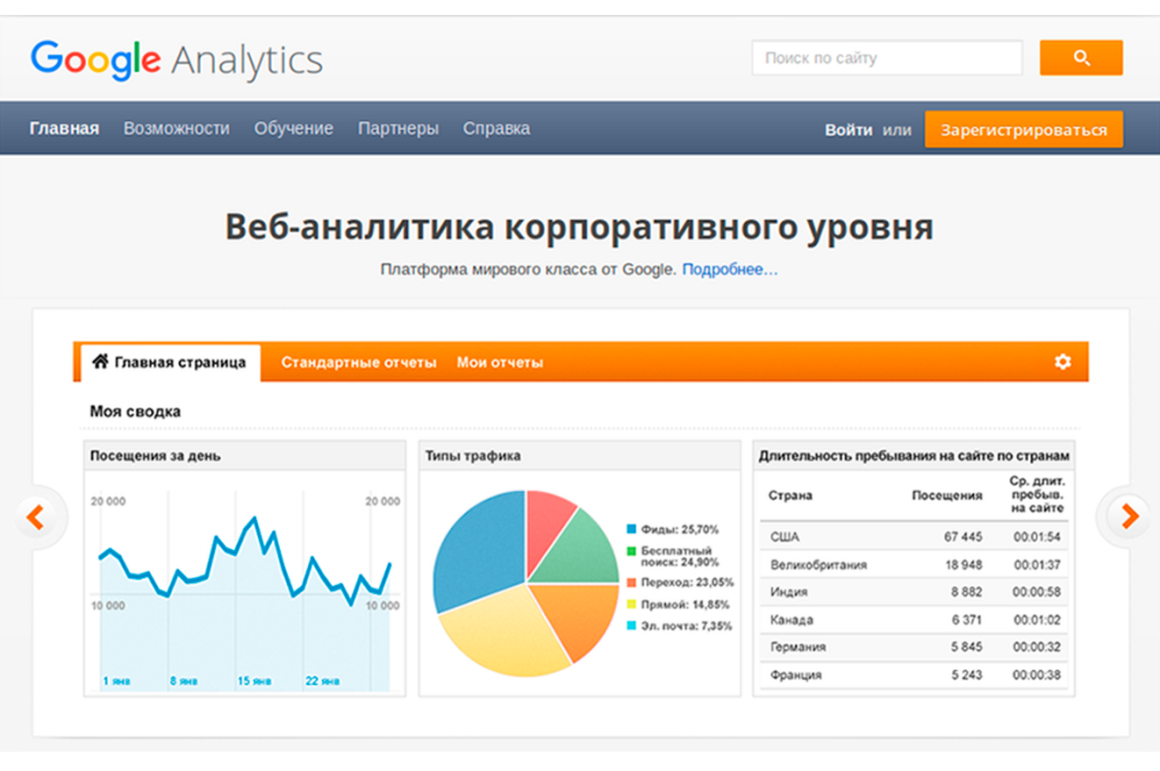This screenshot has width=1160, height=771.
Task: Click the Посещения за день panel header
Action: pos(245,456)
